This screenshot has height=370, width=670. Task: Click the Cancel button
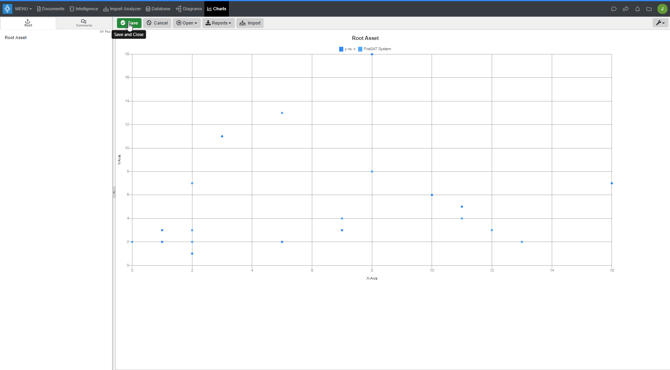pos(157,23)
